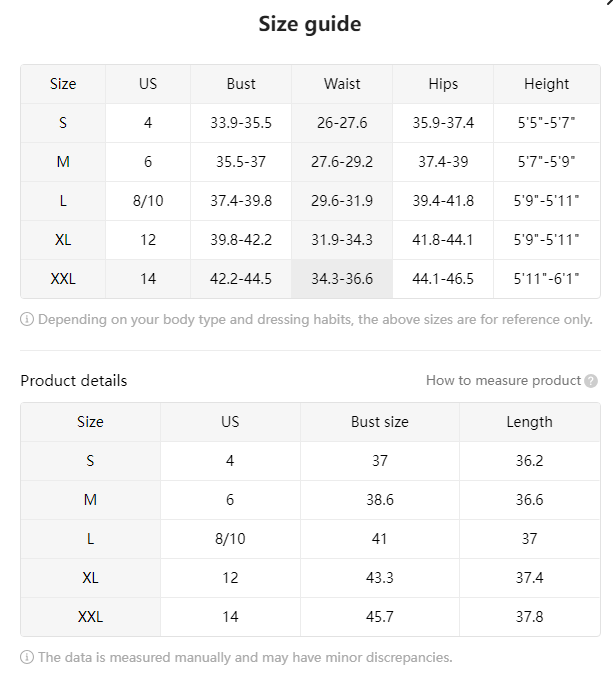This screenshot has width=613, height=695.
Task: Click the Size guide title
Action: (x=310, y=23)
